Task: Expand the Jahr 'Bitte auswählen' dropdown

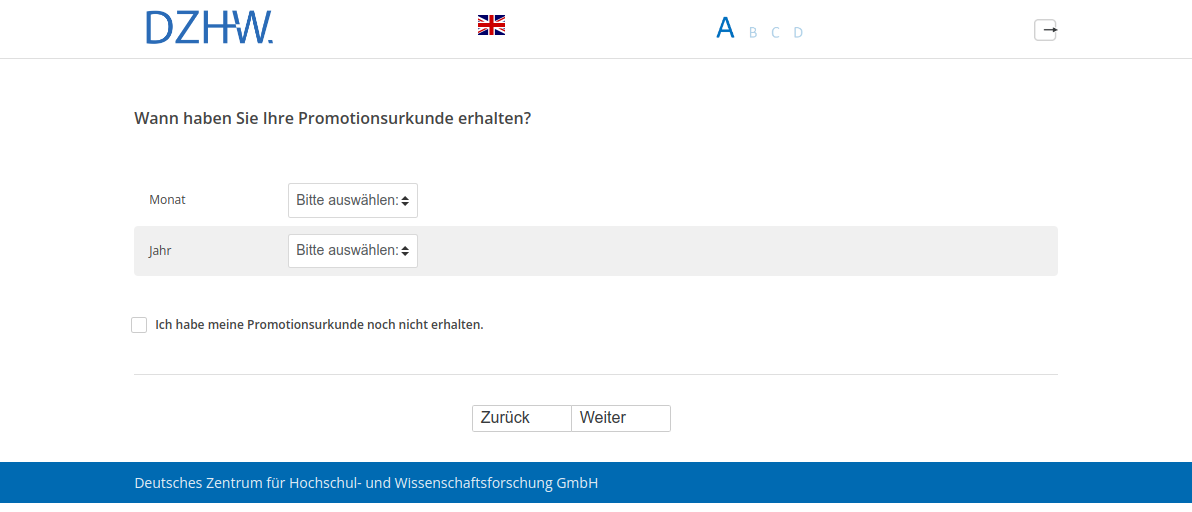Action: point(347,251)
